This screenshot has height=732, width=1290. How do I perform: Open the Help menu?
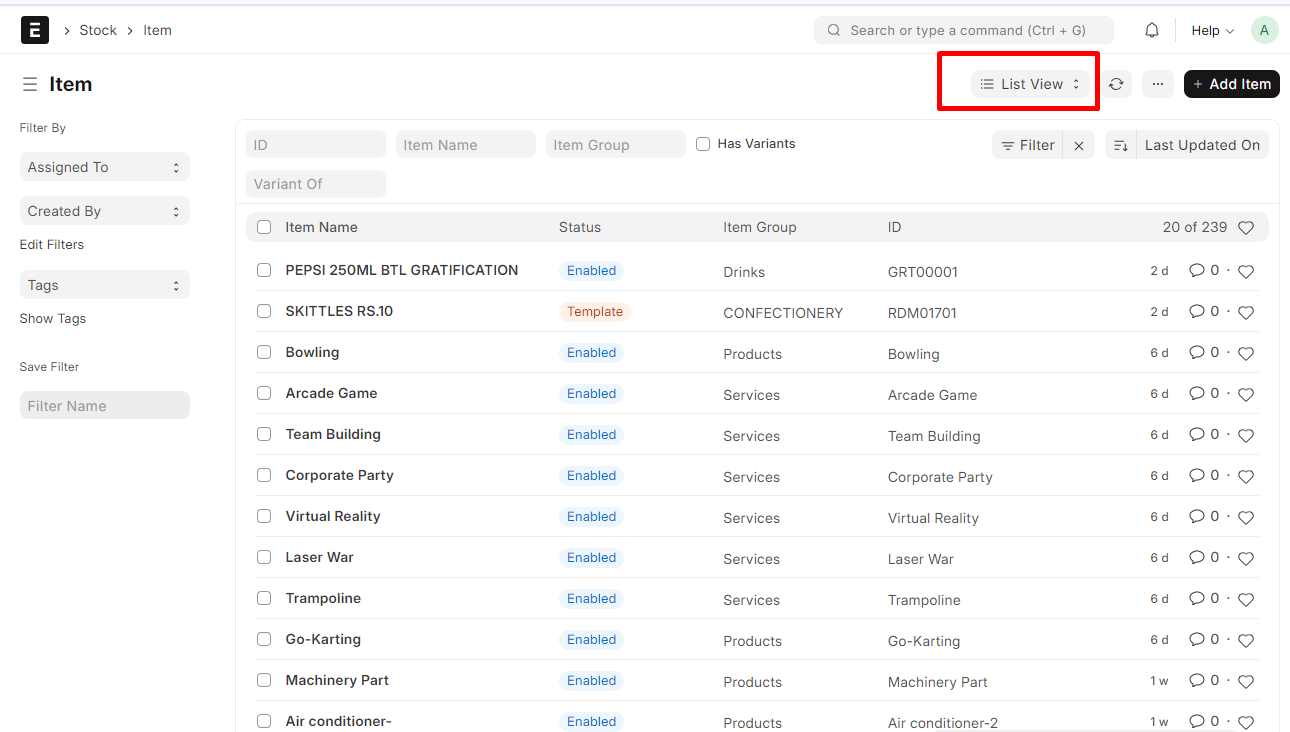[1212, 31]
